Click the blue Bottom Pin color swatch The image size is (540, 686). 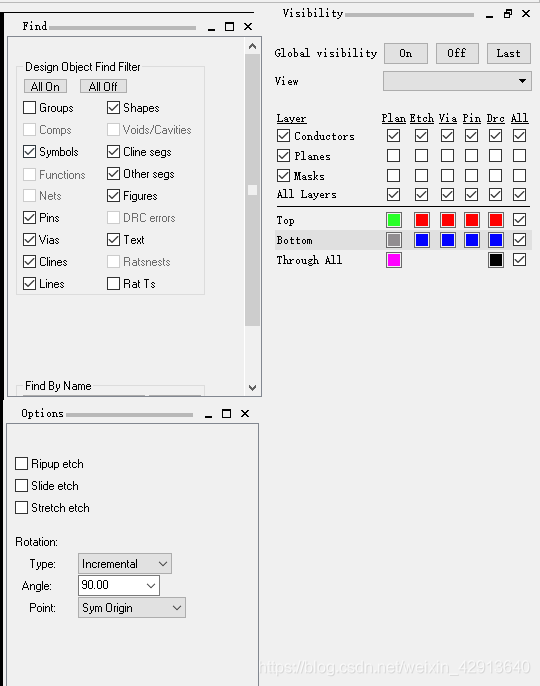pyautogui.click(x=472, y=240)
